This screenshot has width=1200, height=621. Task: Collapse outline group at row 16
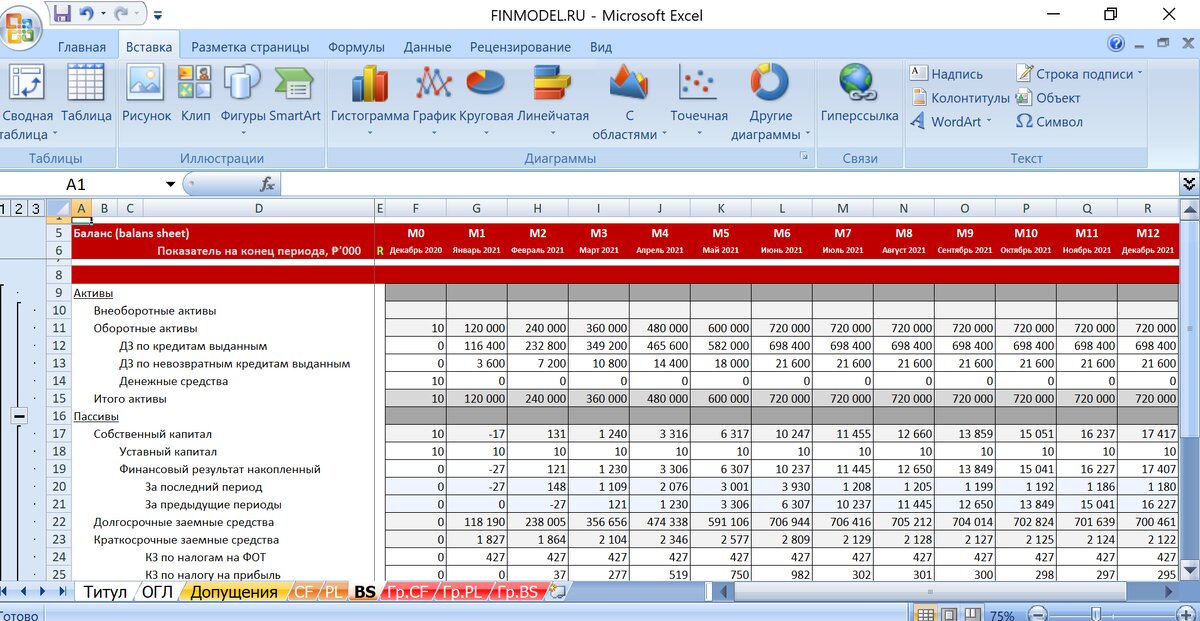[19, 416]
